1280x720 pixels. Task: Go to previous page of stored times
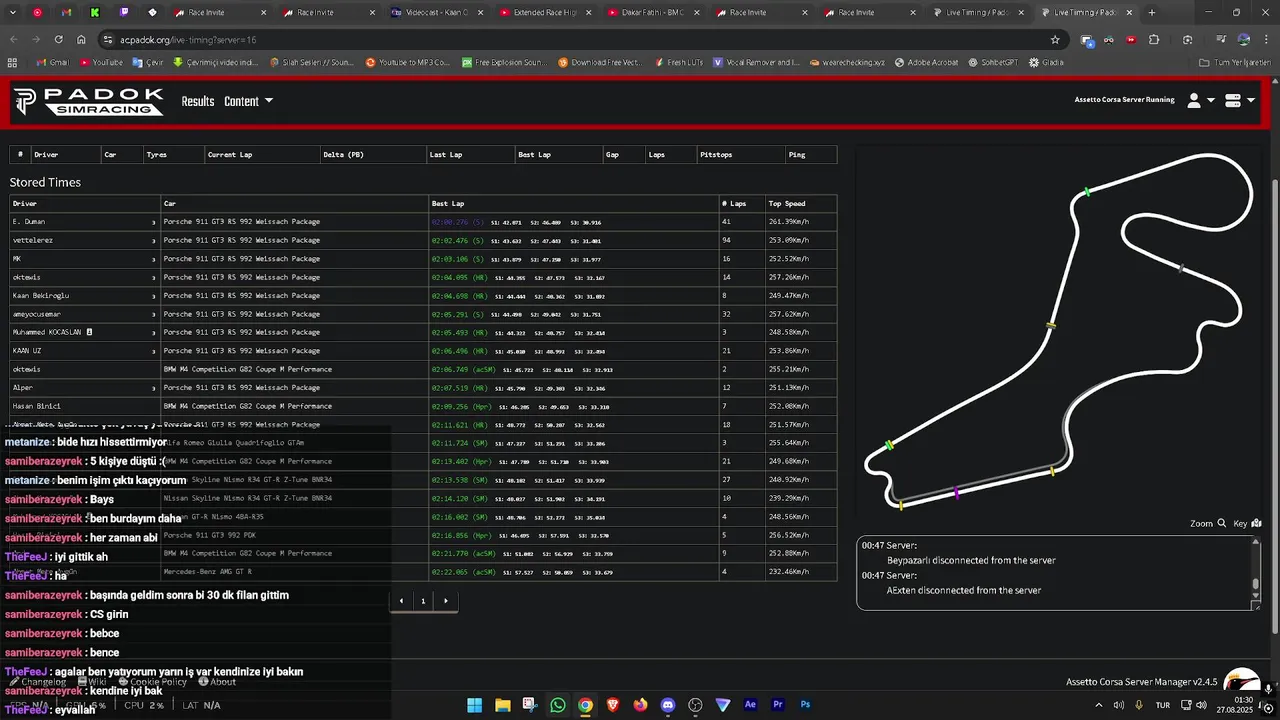click(x=401, y=601)
